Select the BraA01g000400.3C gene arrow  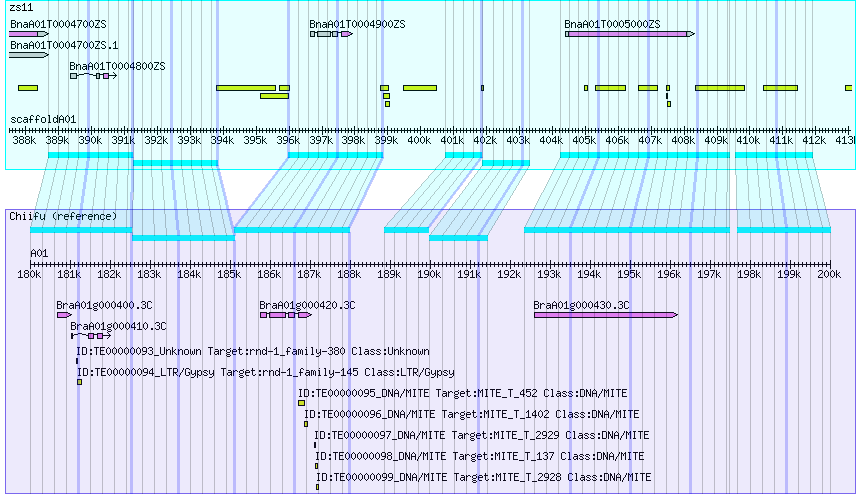click(x=64, y=315)
